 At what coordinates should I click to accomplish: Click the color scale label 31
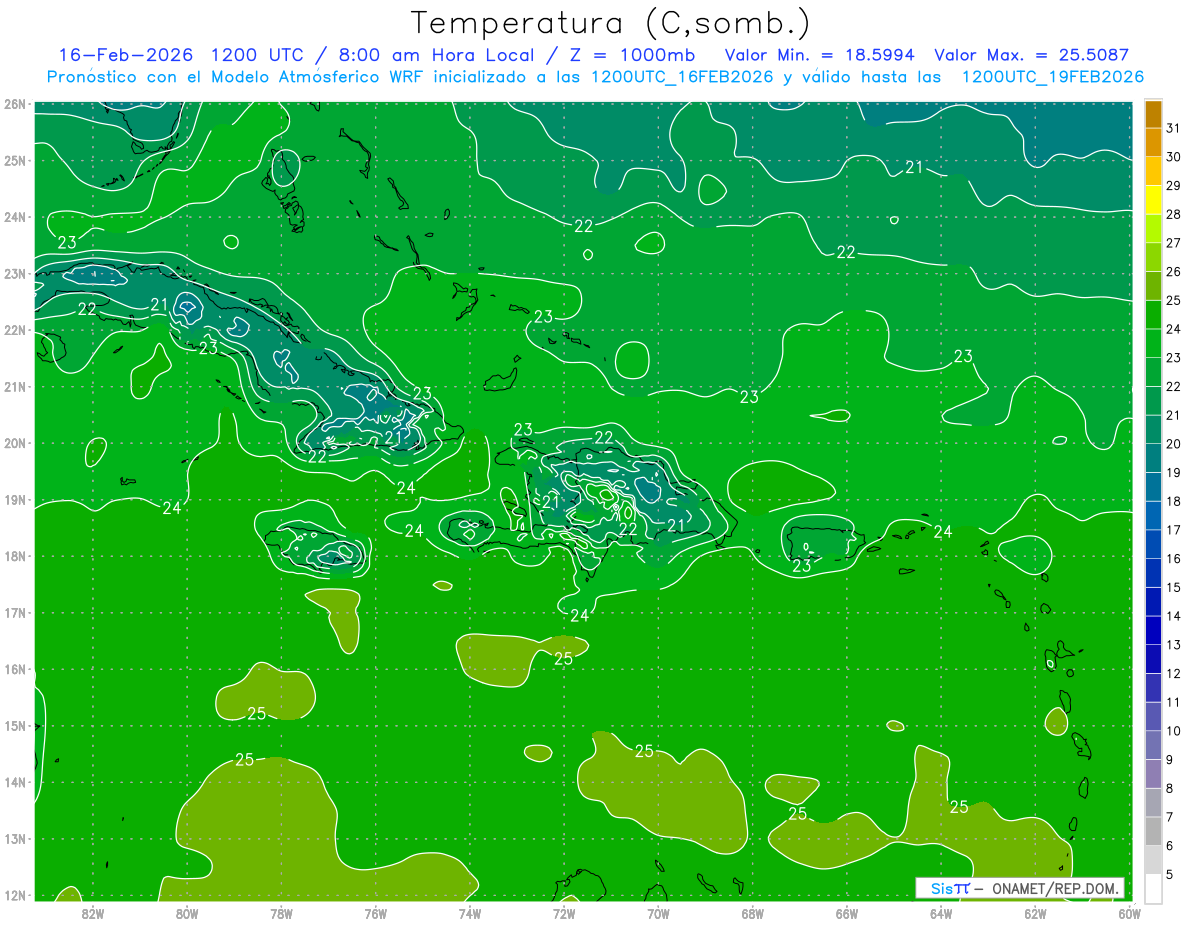tap(1174, 128)
